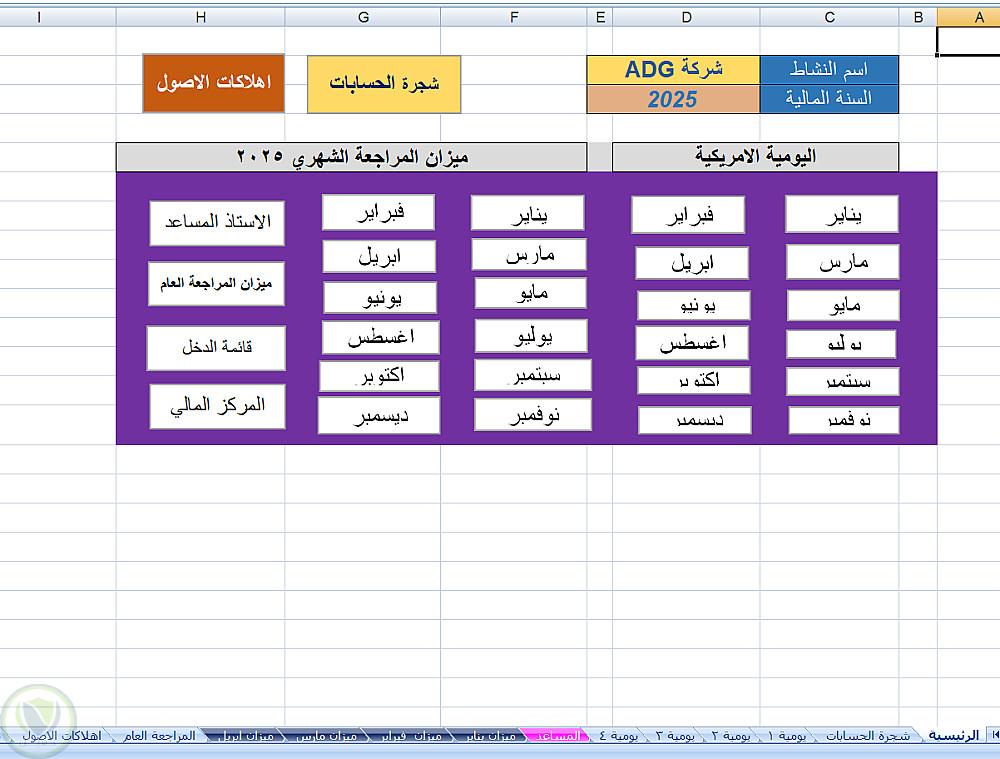Open فبراير in the اليومية الامريكية section
Viewport: 1000px width, 759px height.
pyautogui.click(x=688, y=215)
